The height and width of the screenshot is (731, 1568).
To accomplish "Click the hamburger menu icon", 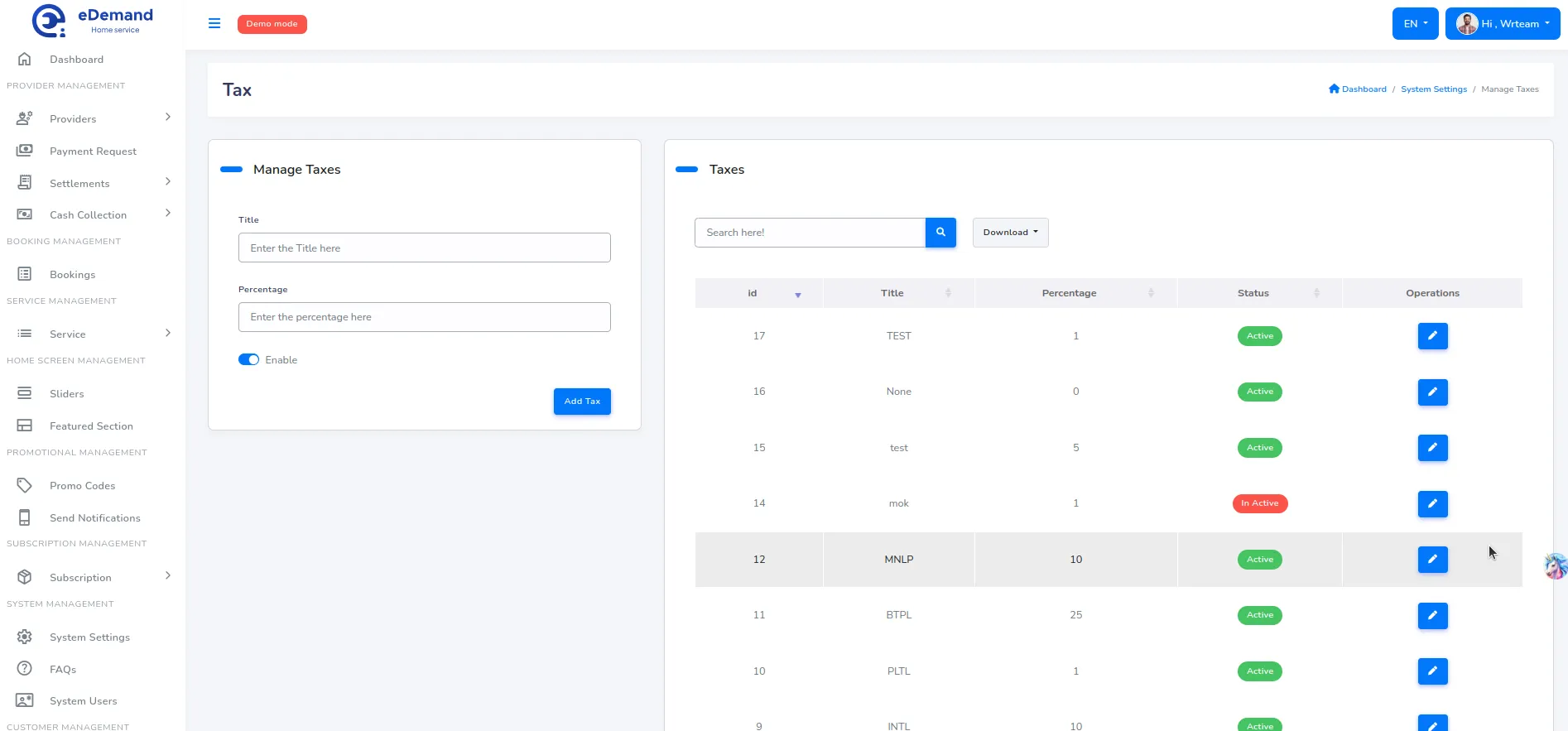I will coord(214,23).
